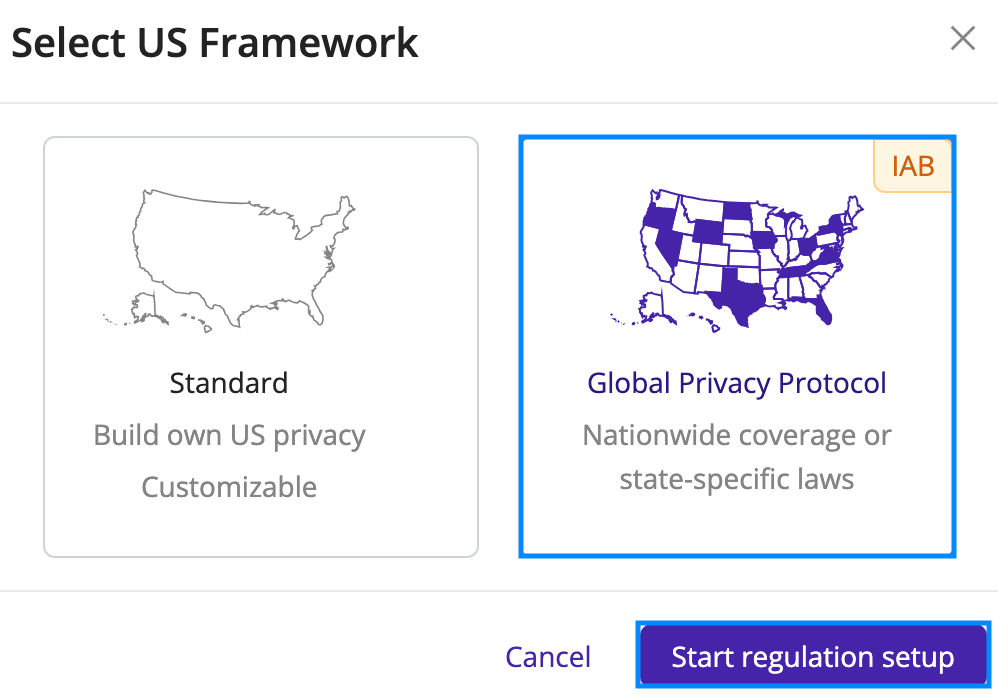Click the purple state-divided US map
The height and width of the screenshot is (698, 998).
tap(736, 260)
